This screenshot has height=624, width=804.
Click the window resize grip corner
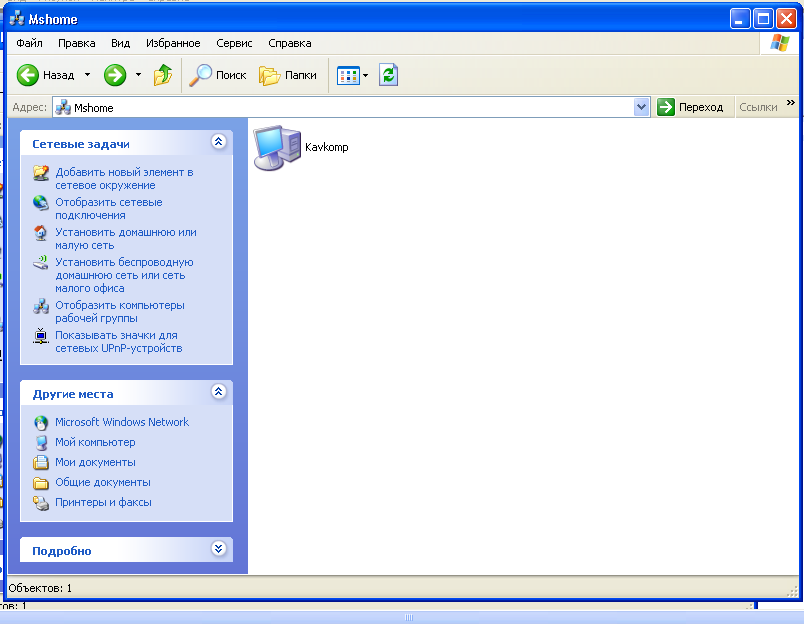click(x=792, y=591)
